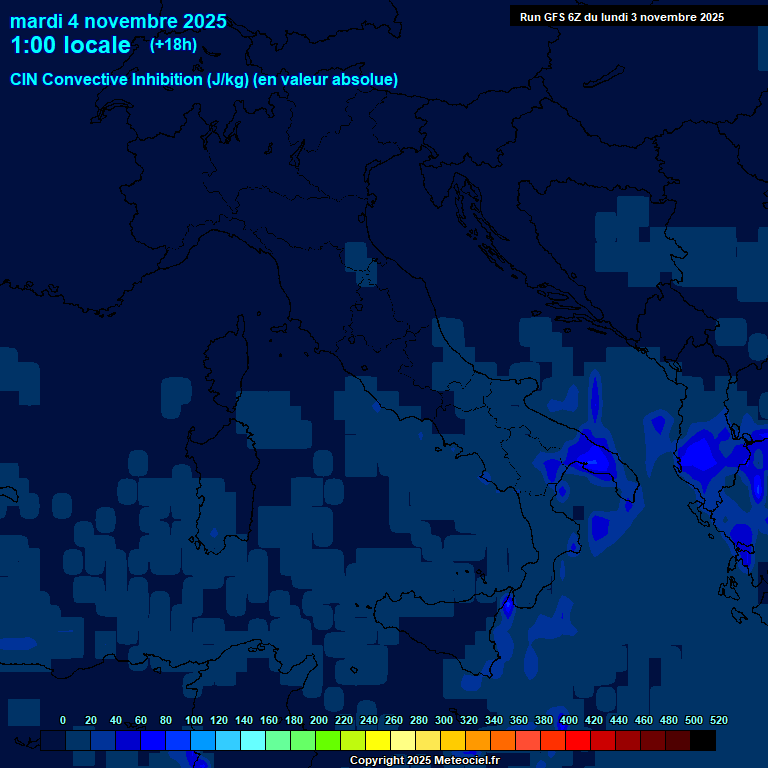
Task: Click the 'Copyright 2025 Meteociel.fr' text
Action: point(424,760)
